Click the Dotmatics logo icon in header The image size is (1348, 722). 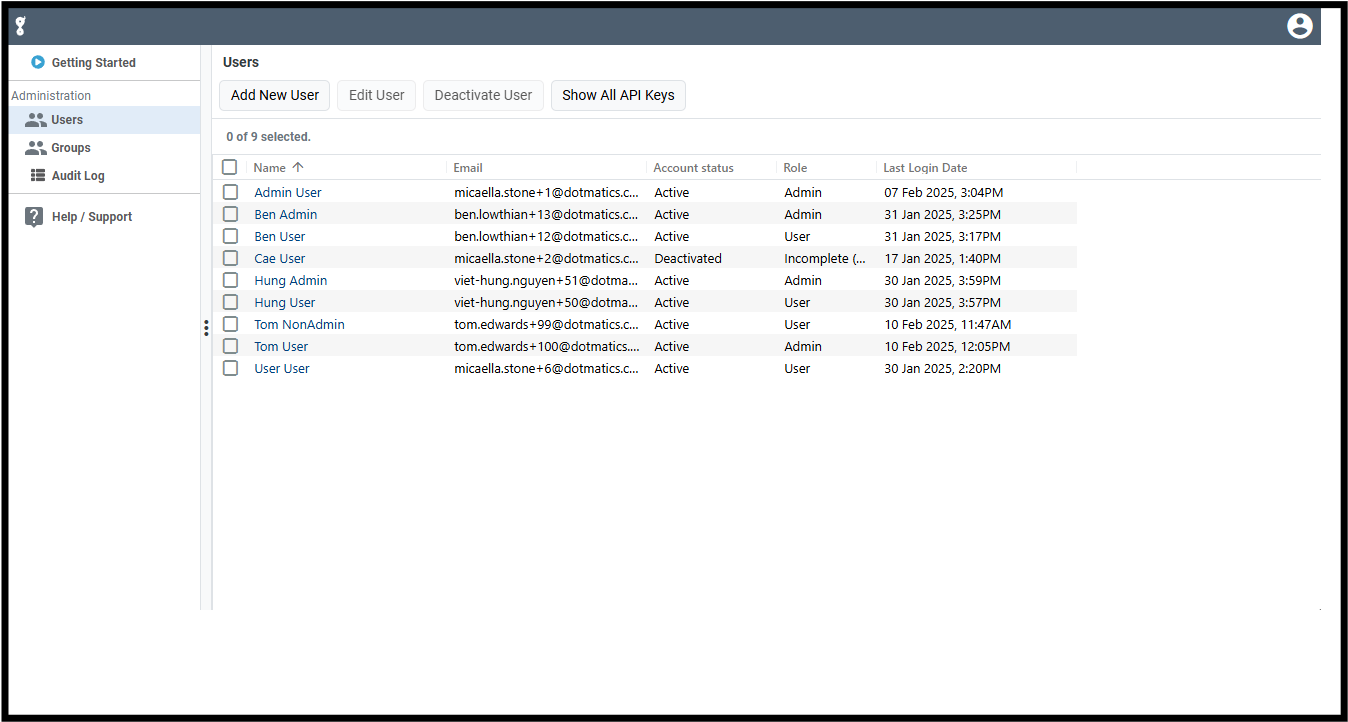tap(21, 26)
